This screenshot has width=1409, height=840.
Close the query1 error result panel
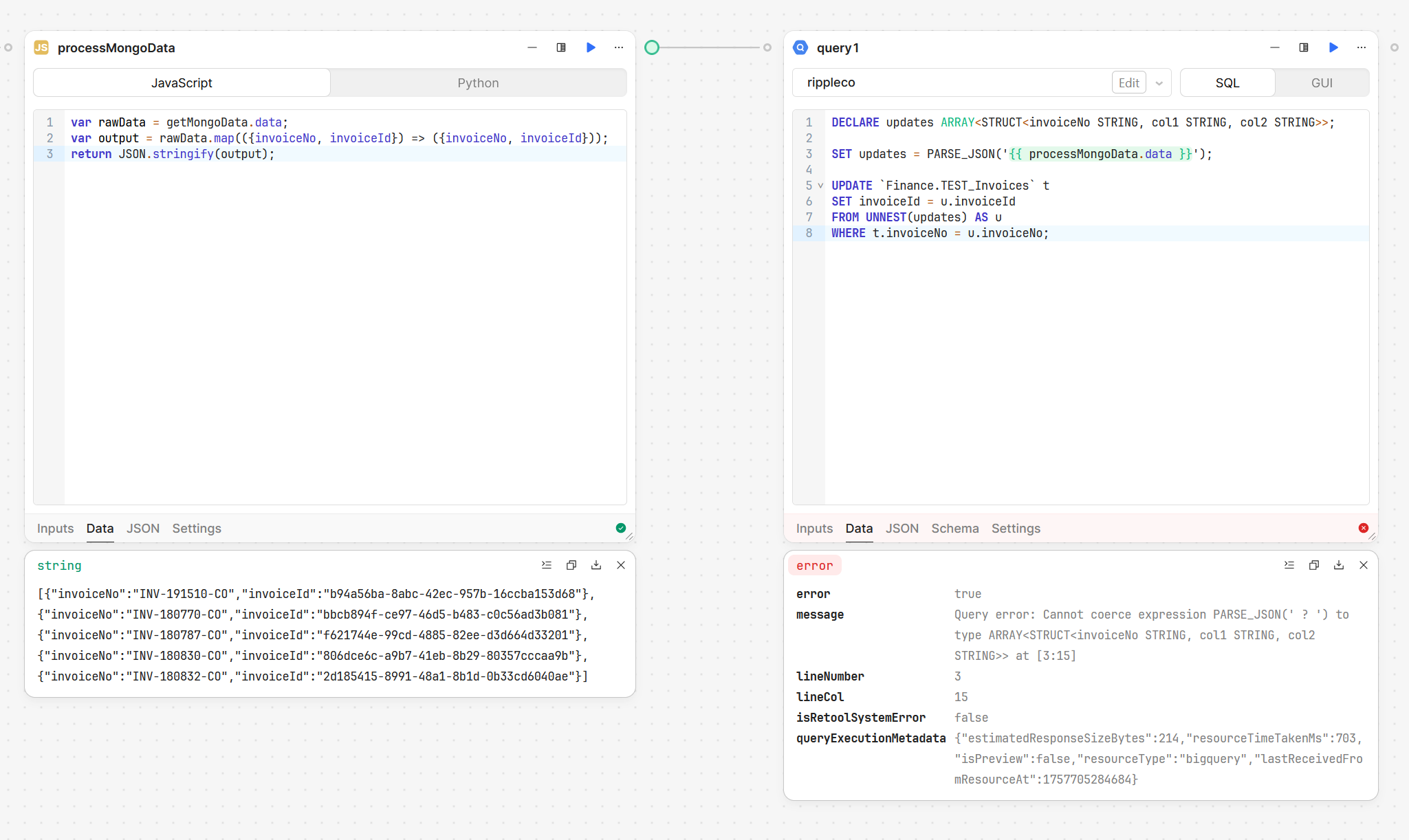(x=1364, y=565)
